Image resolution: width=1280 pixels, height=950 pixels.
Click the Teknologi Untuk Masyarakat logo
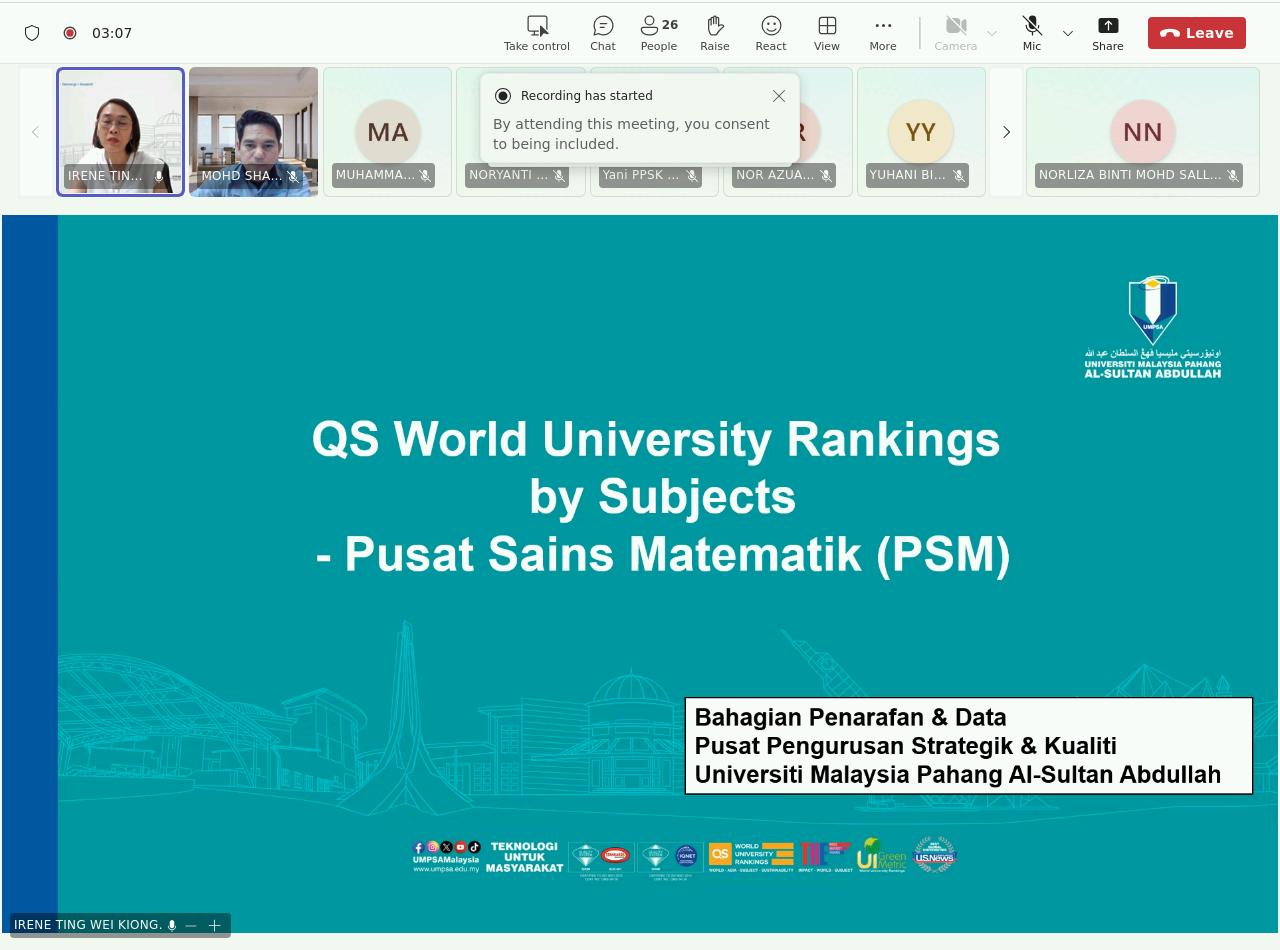click(525, 857)
